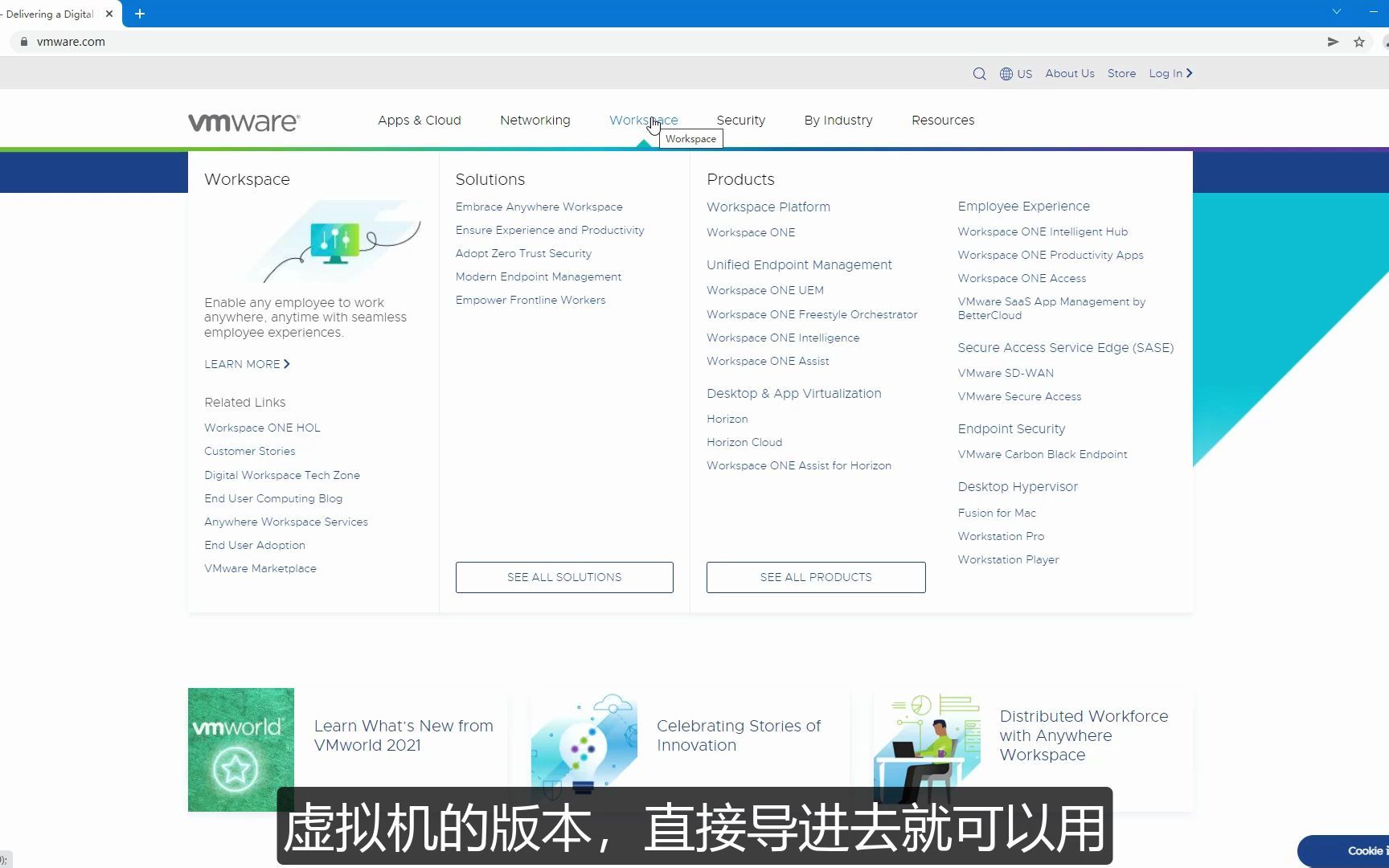Open Unified Endpoint Management heading
Viewport: 1389px width, 868px height.
pyautogui.click(x=799, y=264)
